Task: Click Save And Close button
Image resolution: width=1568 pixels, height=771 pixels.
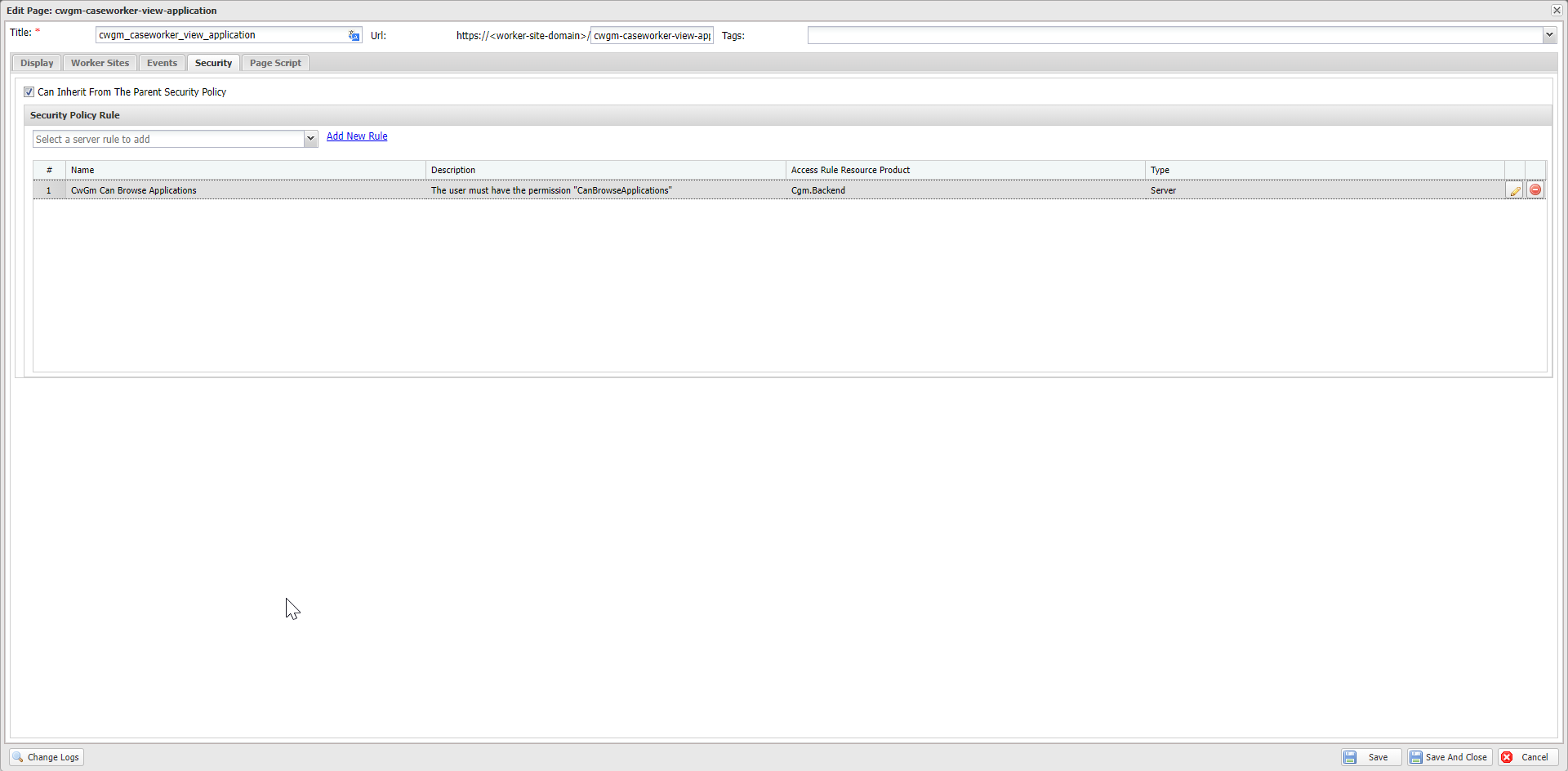Action: (1450, 757)
